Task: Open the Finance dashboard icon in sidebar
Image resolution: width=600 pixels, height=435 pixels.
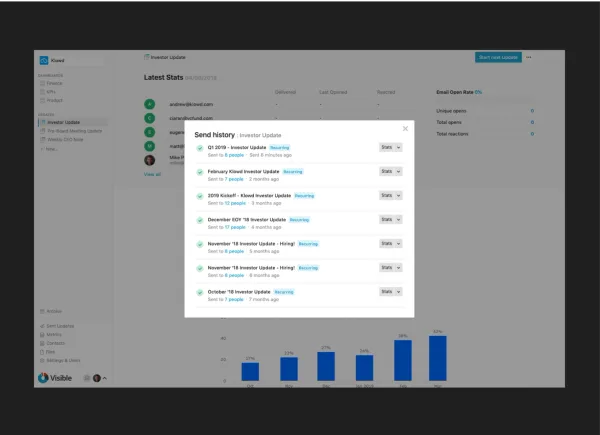Action: [42, 83]
